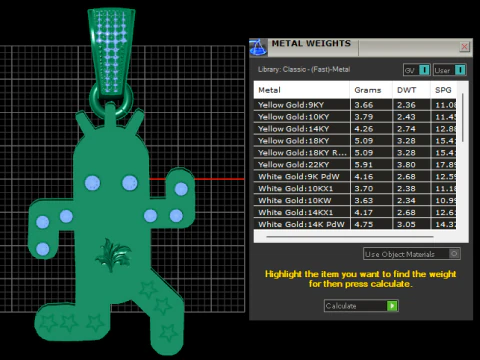Click the Library: Classic - (Fast)-Metal label
The width and height of the screenshot is (480, 360).
[x=304, y=69]
